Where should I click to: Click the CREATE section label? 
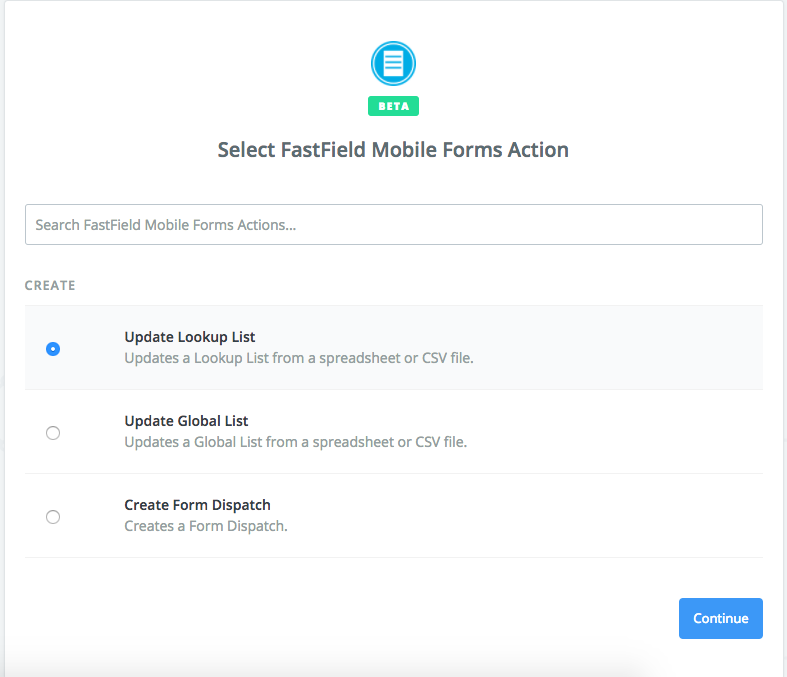click(x=50, y=285)
